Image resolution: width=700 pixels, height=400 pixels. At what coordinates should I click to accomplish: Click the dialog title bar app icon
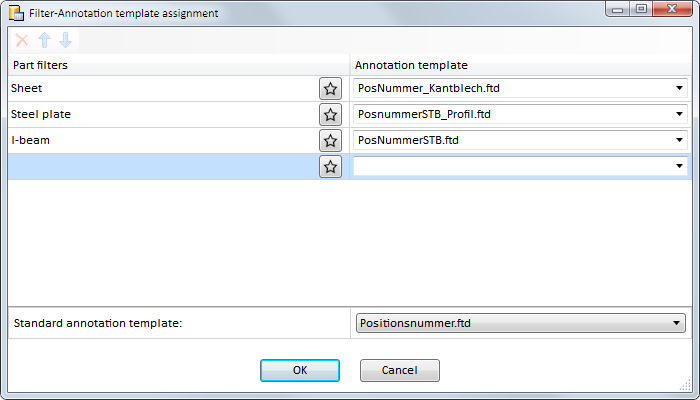16,13
